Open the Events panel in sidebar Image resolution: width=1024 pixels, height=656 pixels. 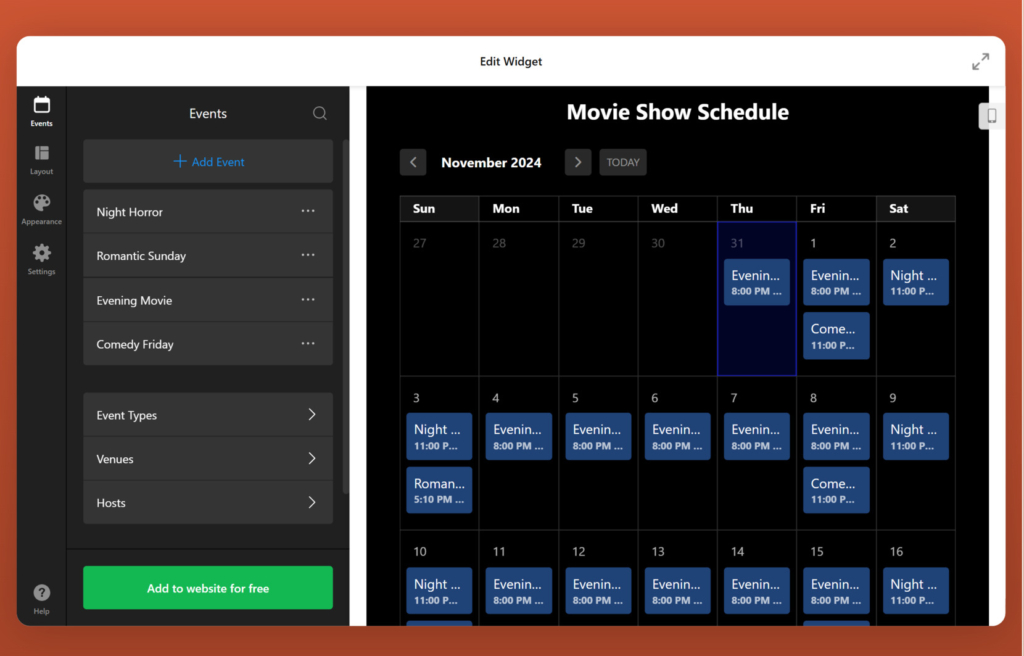[x=41, y=110]
